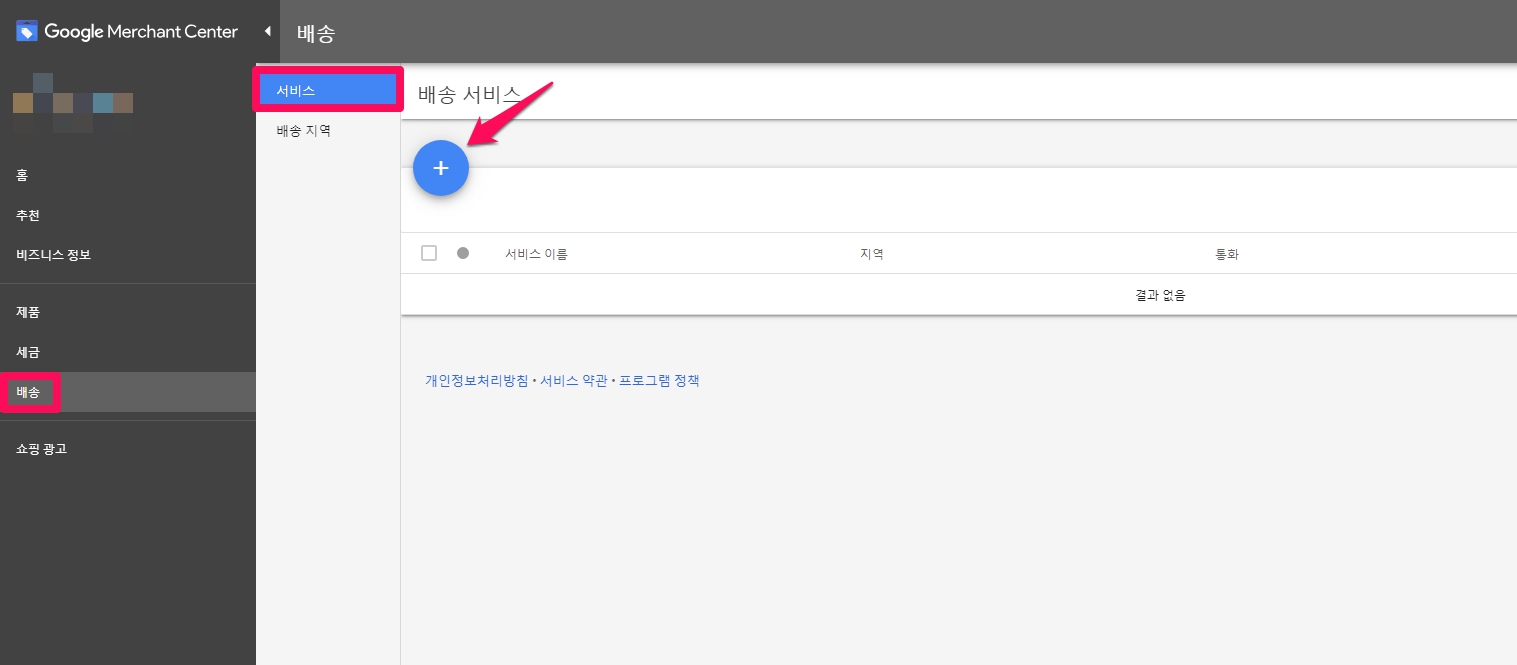Image resolution: width=1517 pixels, height=665 pixels.
Task: Click the gray status dot column header
Action: [462, 253]
